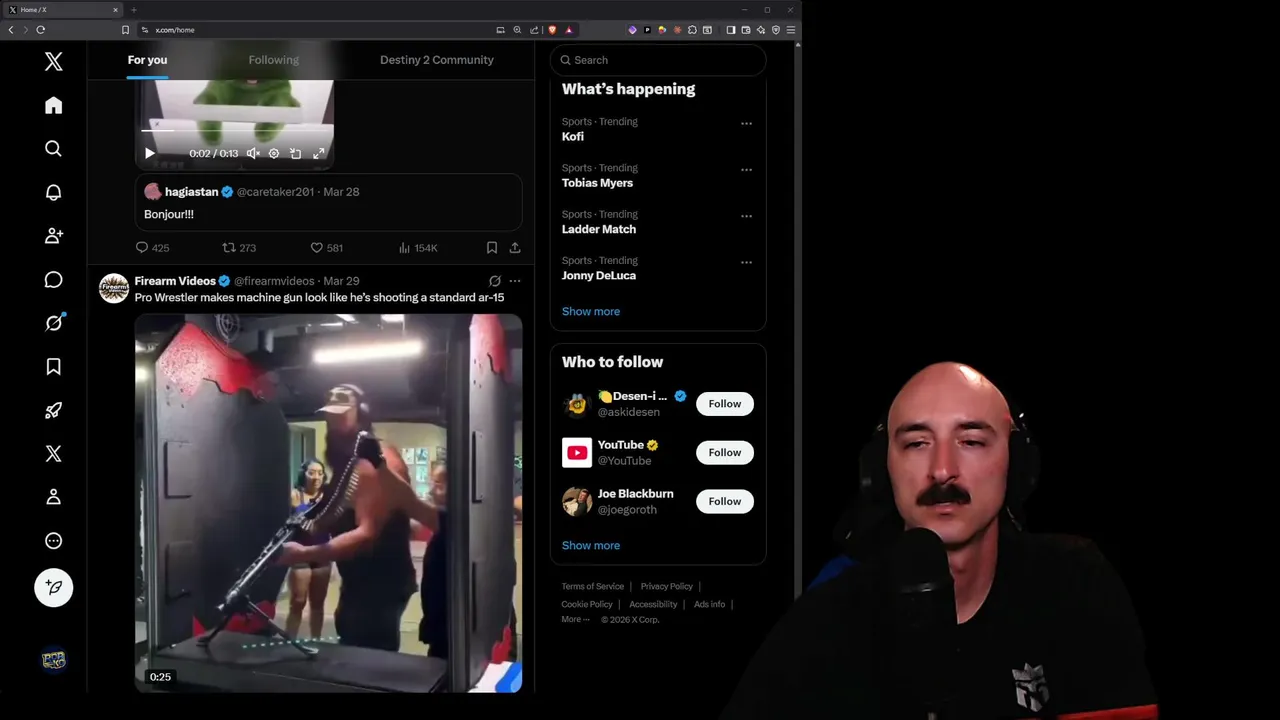Open the Follow people icon in sidebar
The height and width of the screenshot is (720, 1280).
[54, 236]
